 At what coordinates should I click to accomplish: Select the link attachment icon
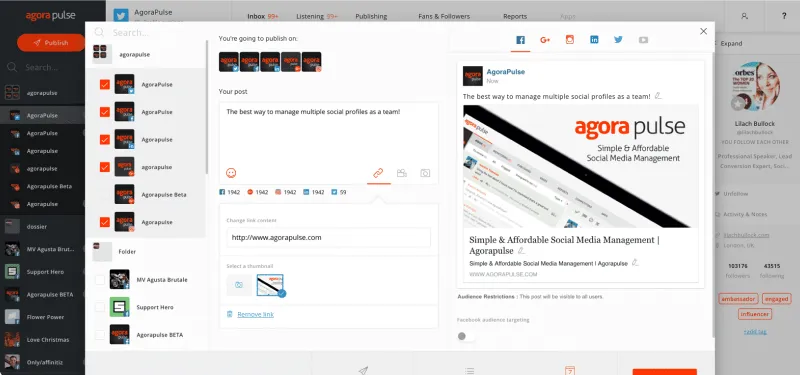pos(378,173)
